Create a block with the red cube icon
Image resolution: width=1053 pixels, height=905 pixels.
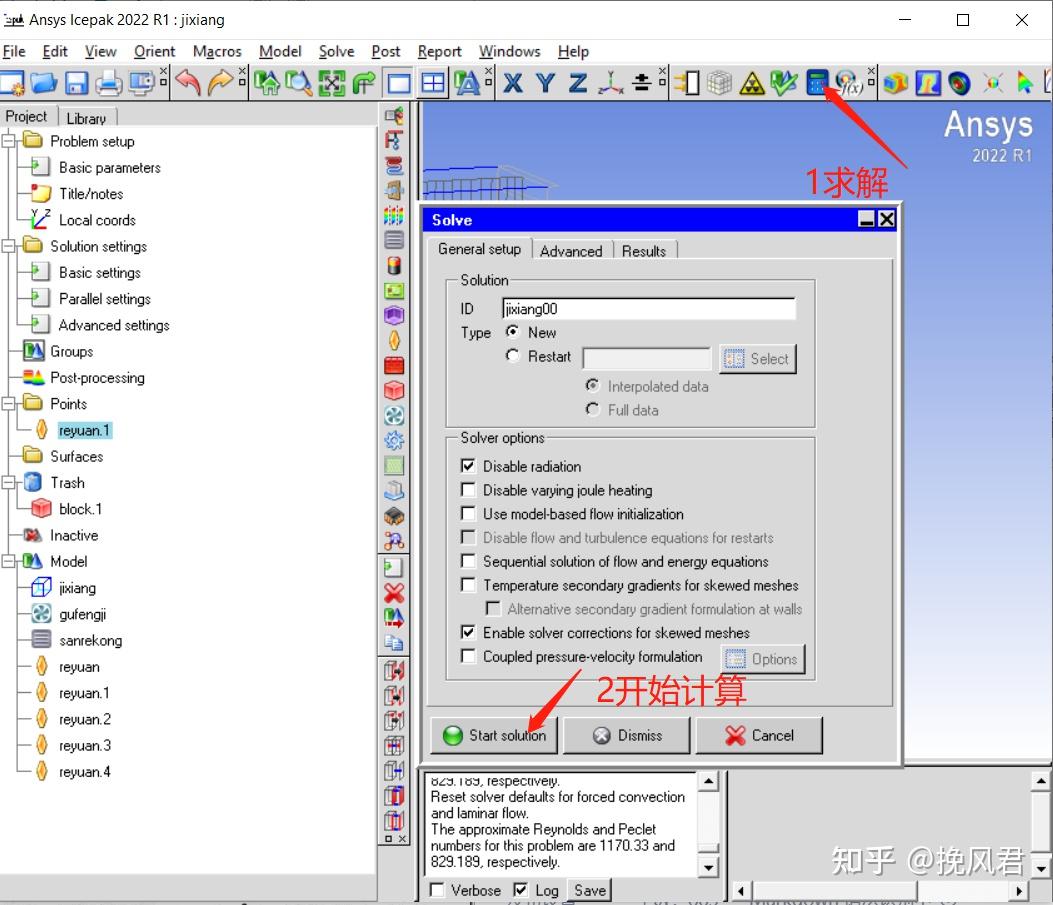[x=394, y=390]
